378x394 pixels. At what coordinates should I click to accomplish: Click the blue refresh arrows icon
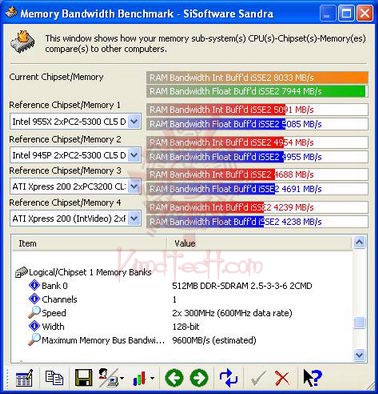tap(229, 378)
